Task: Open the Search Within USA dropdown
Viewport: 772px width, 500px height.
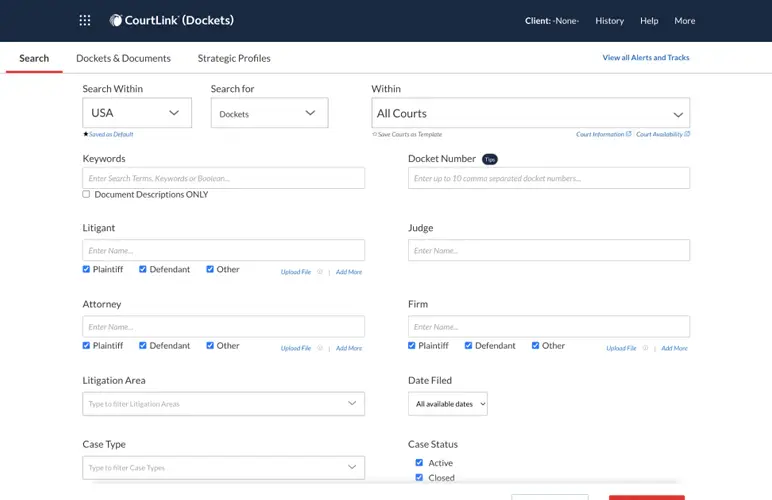Action: click(x=136, y=113)
